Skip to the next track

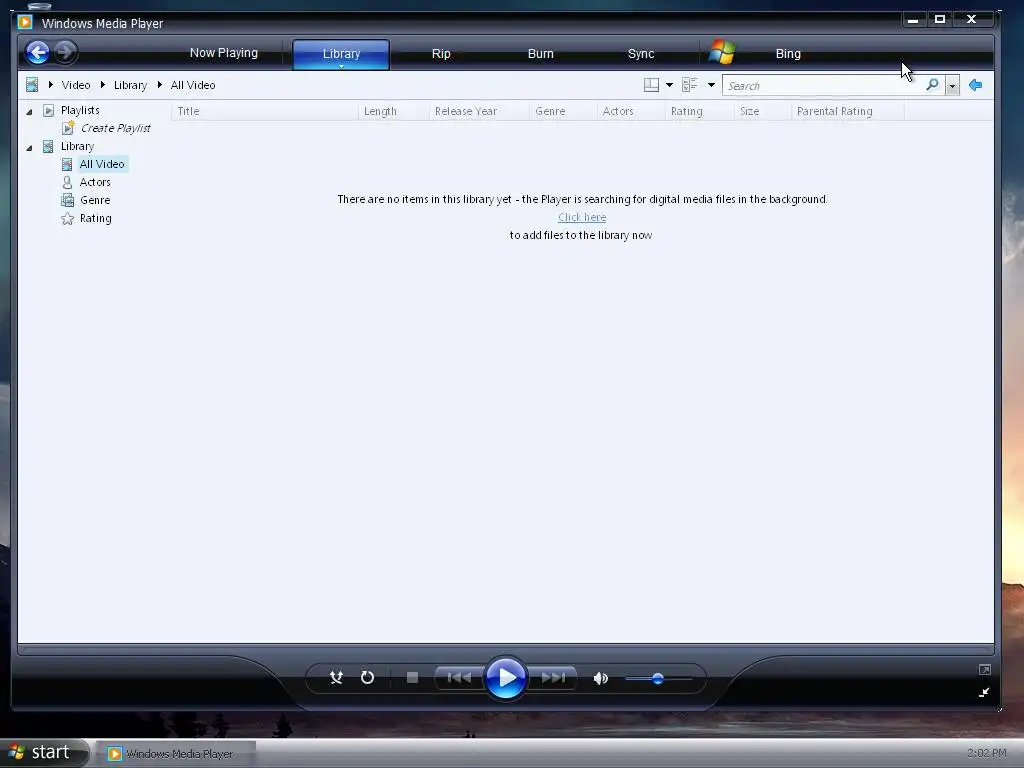click(x=552, y=678)
